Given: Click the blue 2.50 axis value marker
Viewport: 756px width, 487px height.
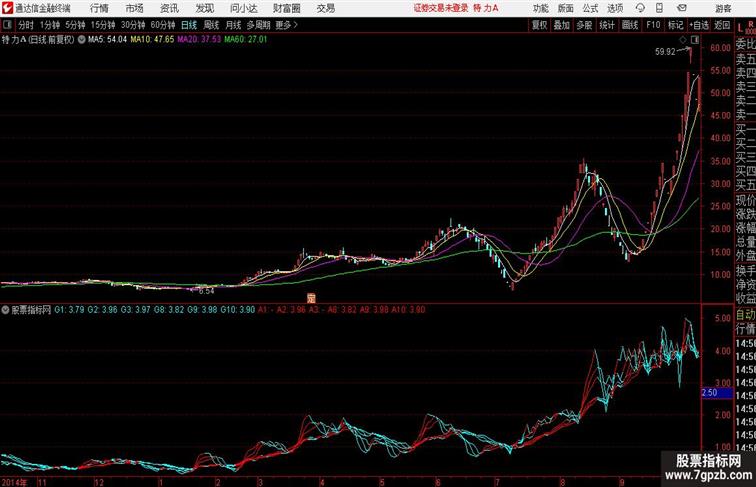Looking at the screenshot, I should coord(716,392).
